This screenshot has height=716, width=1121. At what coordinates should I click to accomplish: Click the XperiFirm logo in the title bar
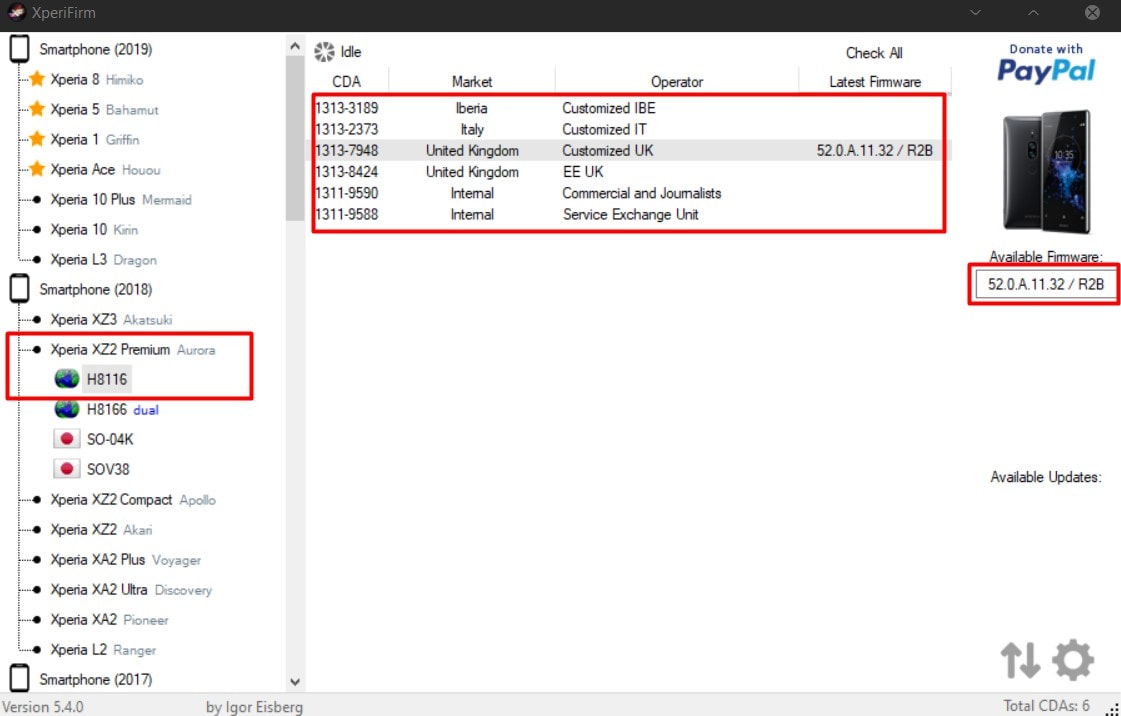(x=16, y=12)
